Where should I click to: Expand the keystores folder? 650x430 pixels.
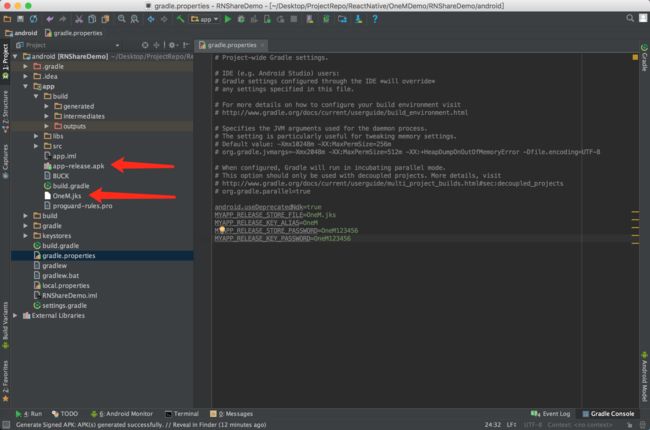pyautogui.click(x=26, y=236)
